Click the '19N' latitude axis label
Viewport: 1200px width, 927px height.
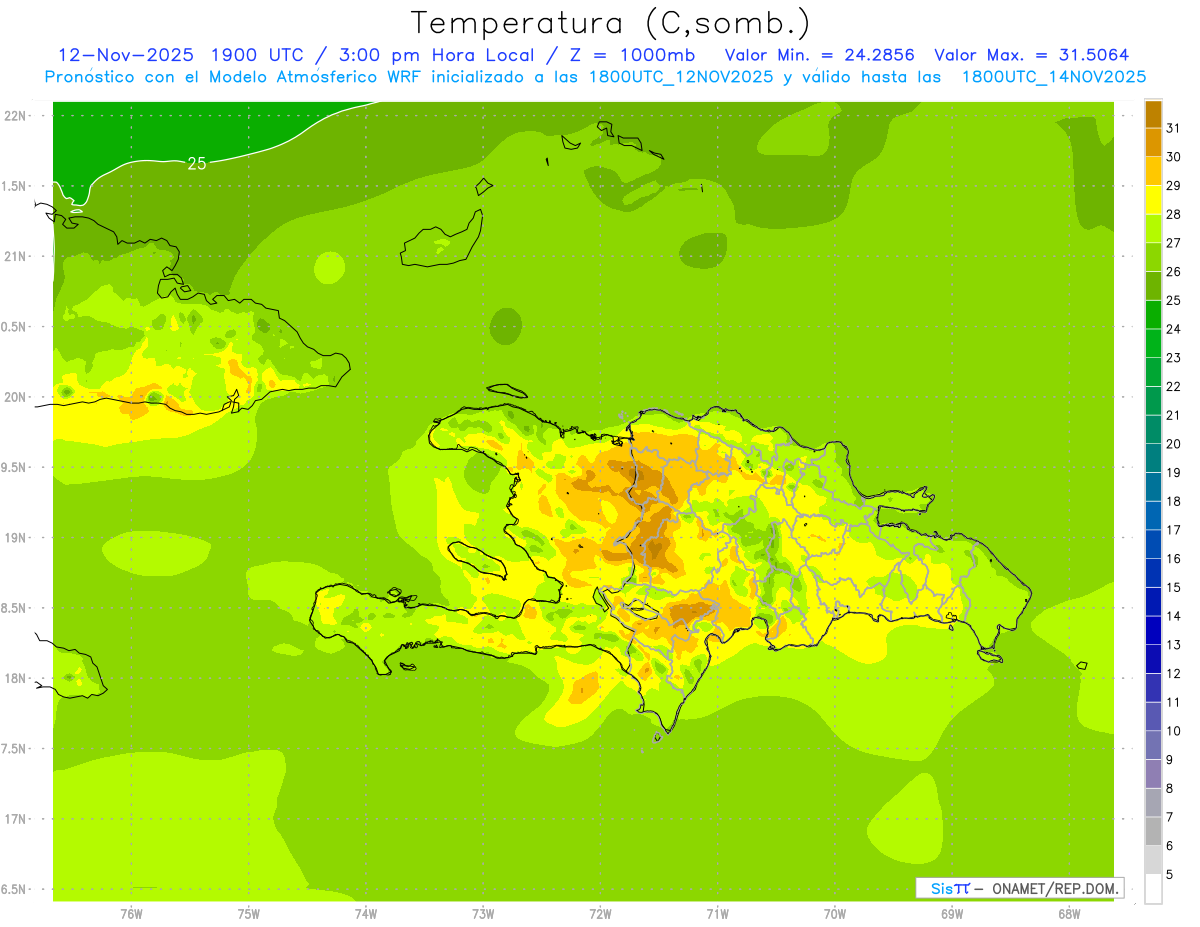(x=16, y=538)
